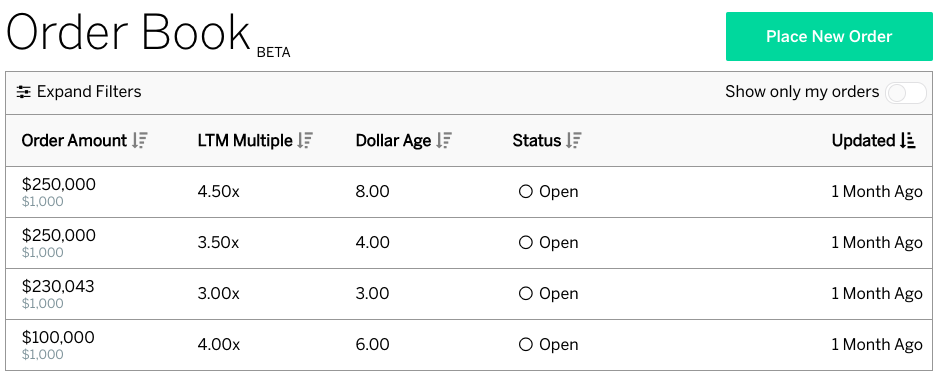Open the Updated column header
Screen dimensions: 939x377
pyautogui.click(x=863, y=141)
